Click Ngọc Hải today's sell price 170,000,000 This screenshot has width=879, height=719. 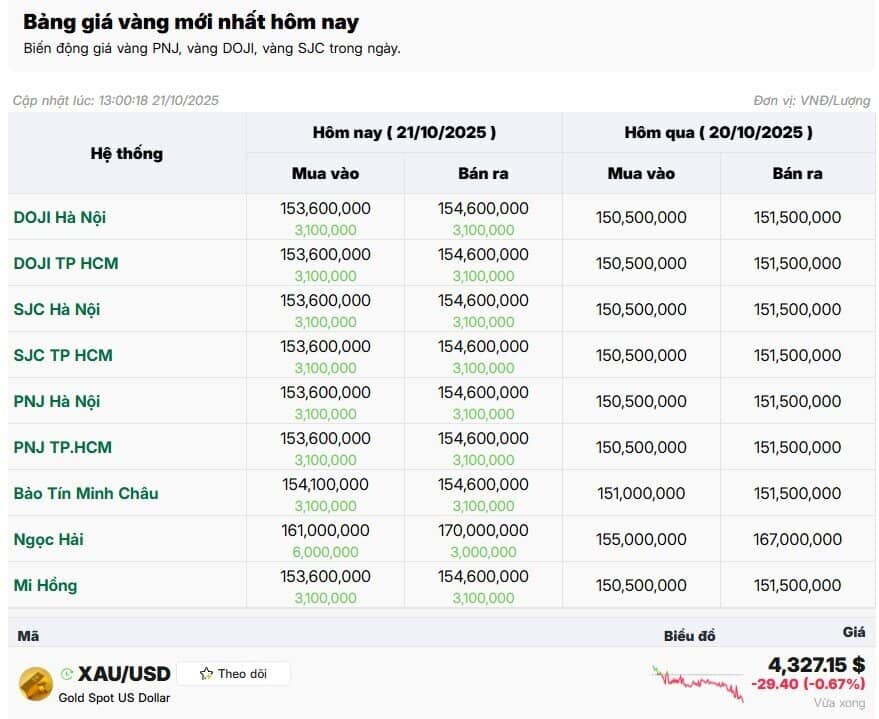483,530
